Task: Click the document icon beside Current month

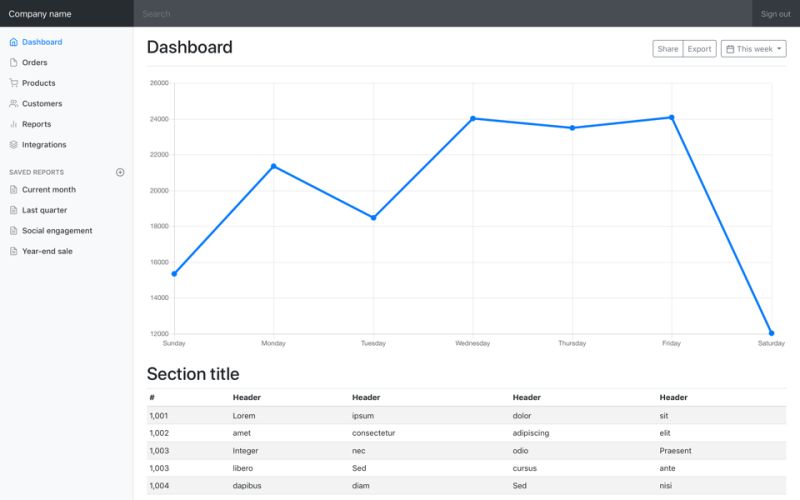Action: (14, 189)
